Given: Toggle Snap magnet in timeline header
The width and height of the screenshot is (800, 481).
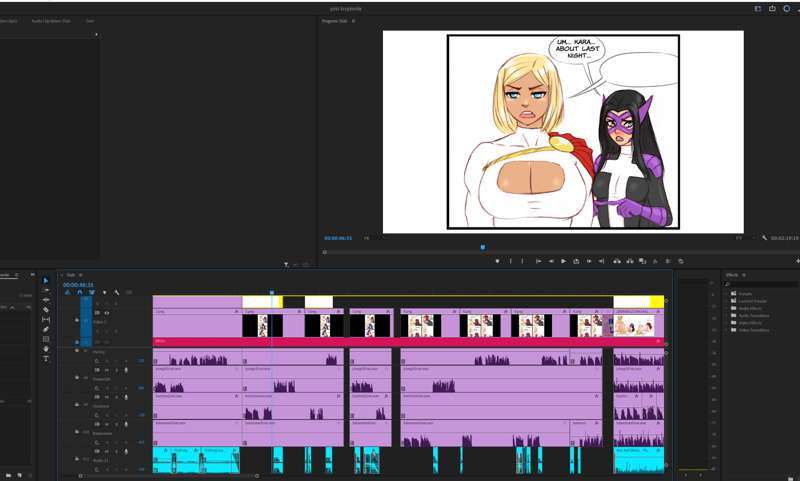Looking at the screenshot, I should [80, 292].
